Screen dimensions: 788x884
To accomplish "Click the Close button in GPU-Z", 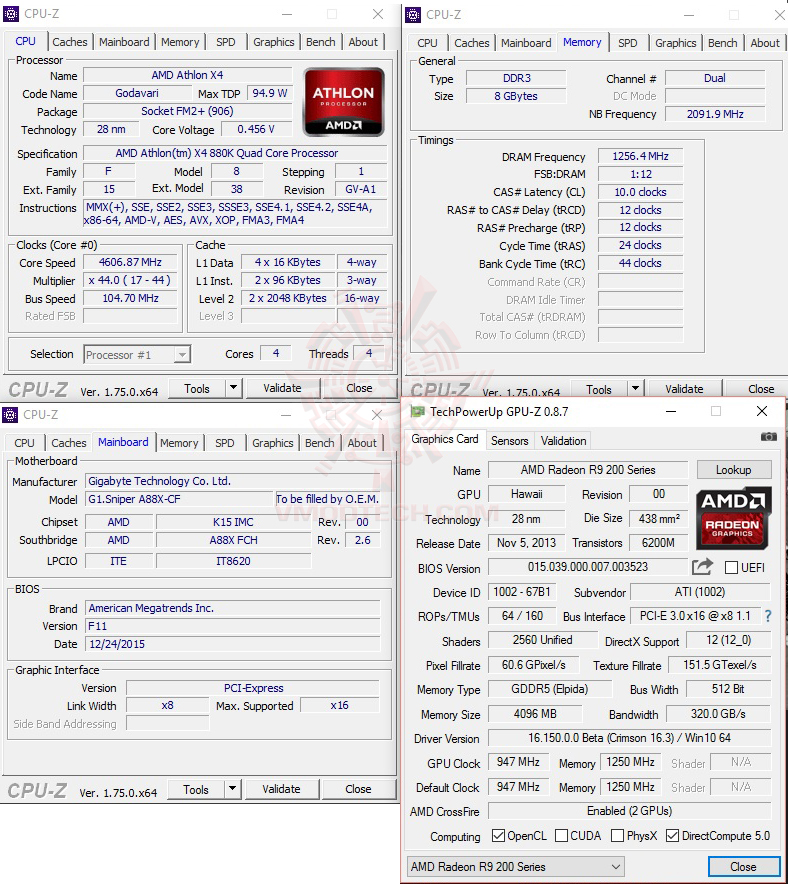I will tap(743, 867).
